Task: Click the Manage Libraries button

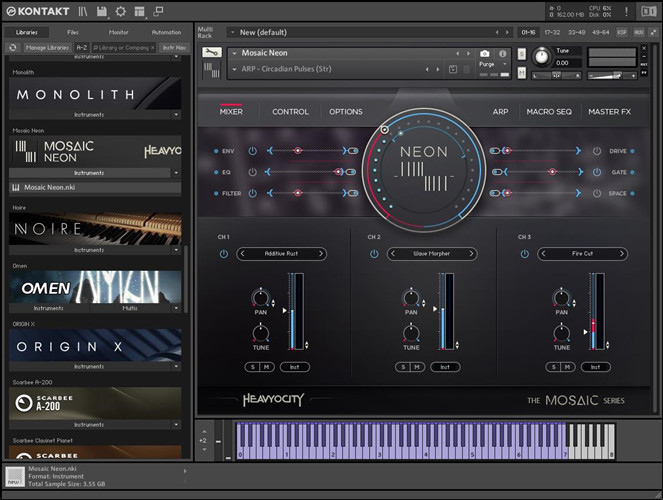Action: pos(47,48)
